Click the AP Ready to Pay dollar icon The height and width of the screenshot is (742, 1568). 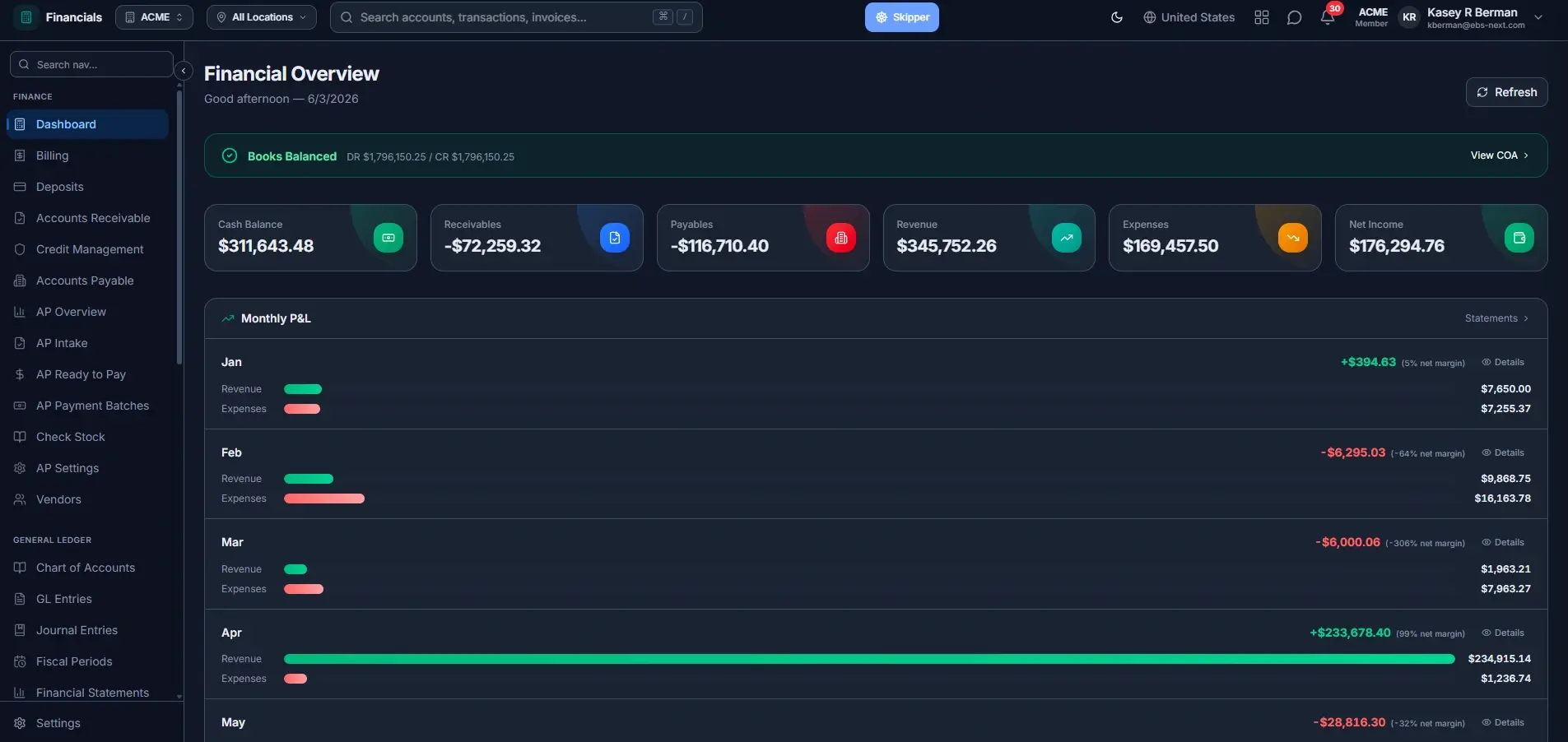(20, 374)
